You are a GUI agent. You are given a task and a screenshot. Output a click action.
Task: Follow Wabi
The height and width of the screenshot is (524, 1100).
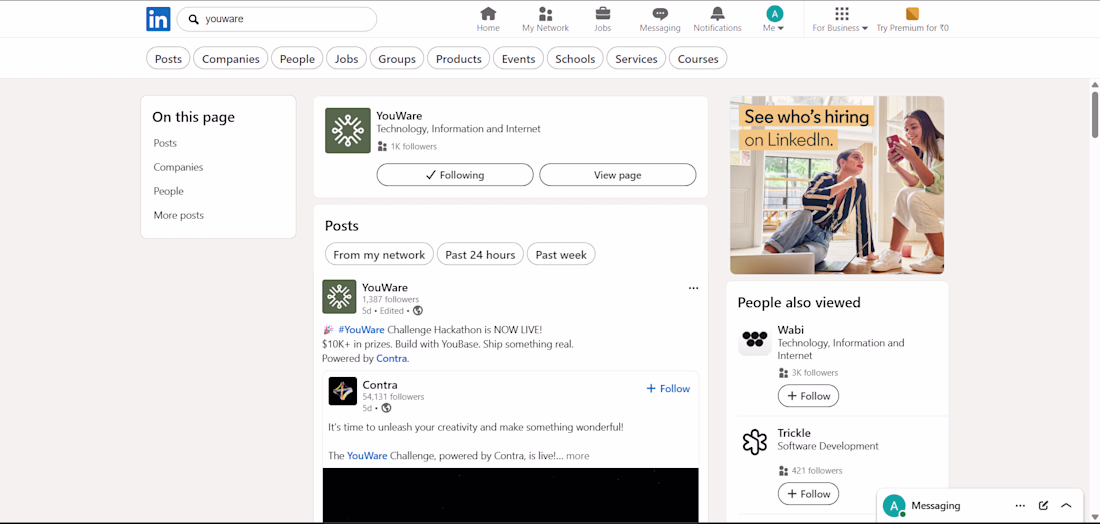[x=808, y=396]
